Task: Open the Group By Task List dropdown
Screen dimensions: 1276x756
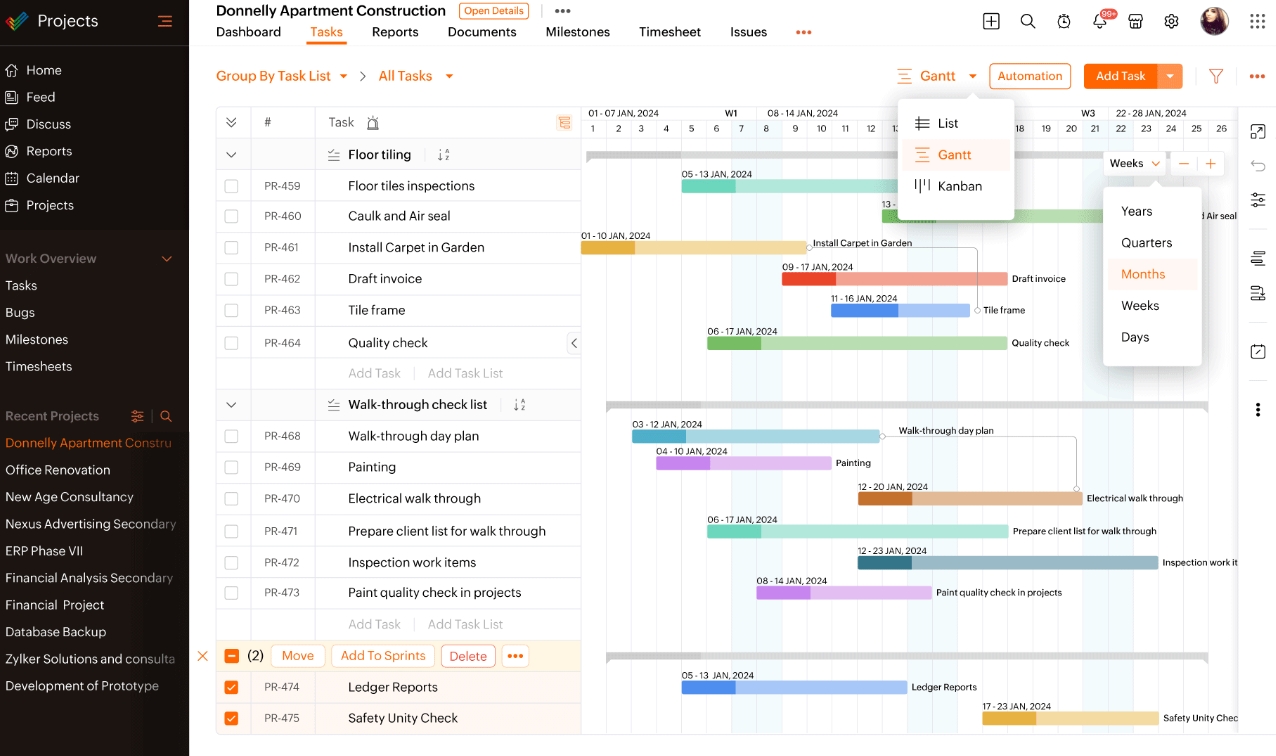Action: tap(282, 76)
